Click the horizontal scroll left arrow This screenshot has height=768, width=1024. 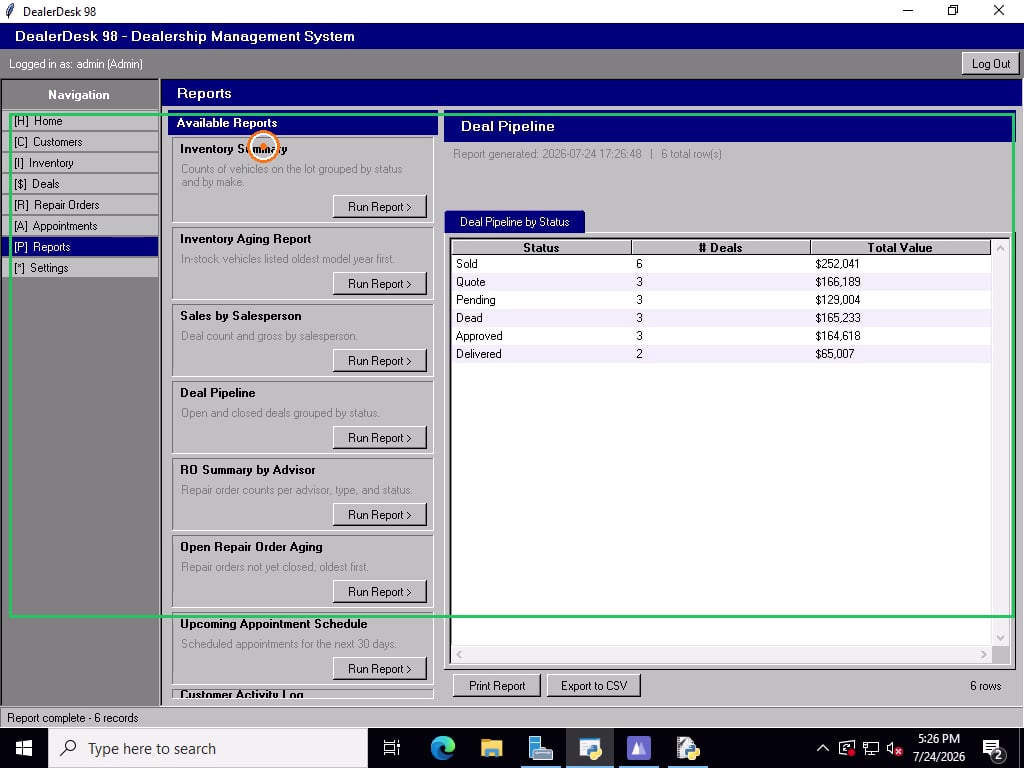point(459,654)
